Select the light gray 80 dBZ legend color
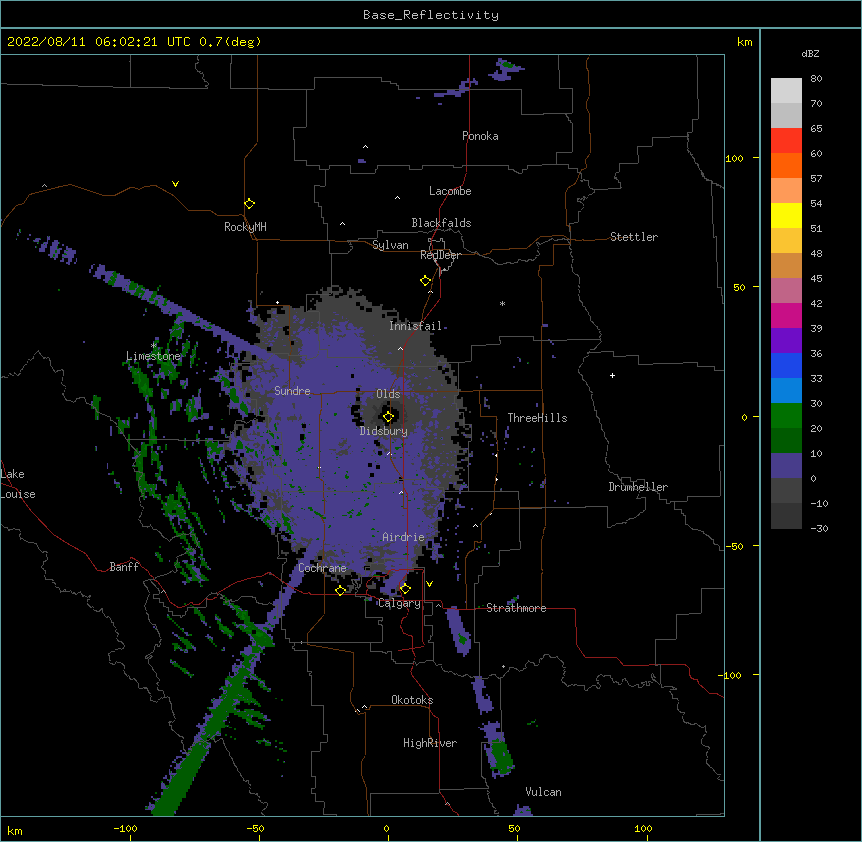 tap(786, 91)
